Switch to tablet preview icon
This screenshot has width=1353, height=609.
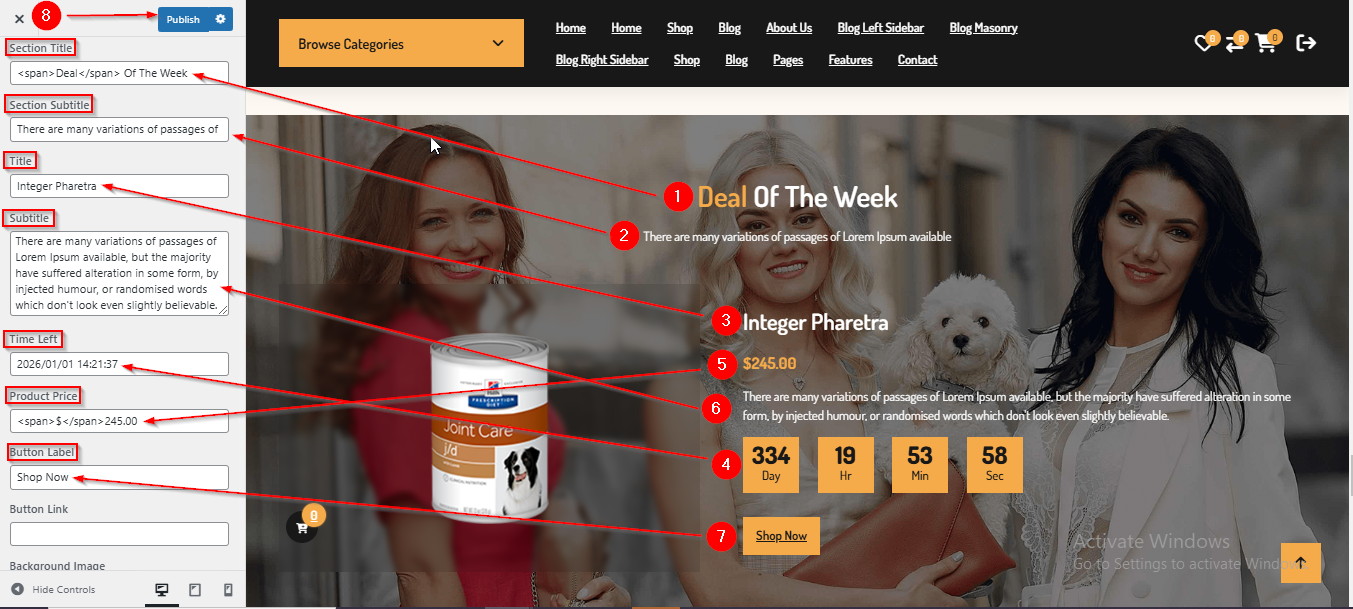point(195,590)
